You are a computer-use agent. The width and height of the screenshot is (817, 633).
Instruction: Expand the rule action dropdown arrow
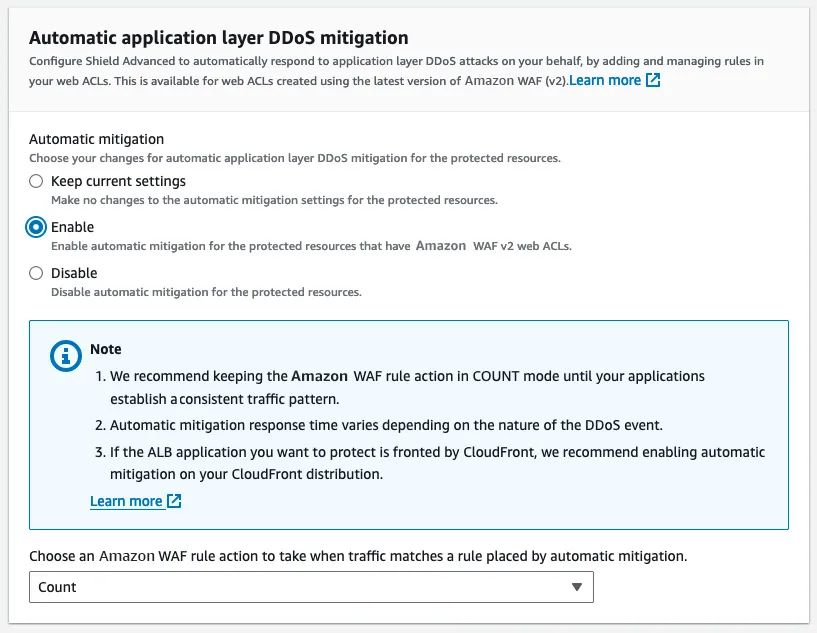coord(576,587)
